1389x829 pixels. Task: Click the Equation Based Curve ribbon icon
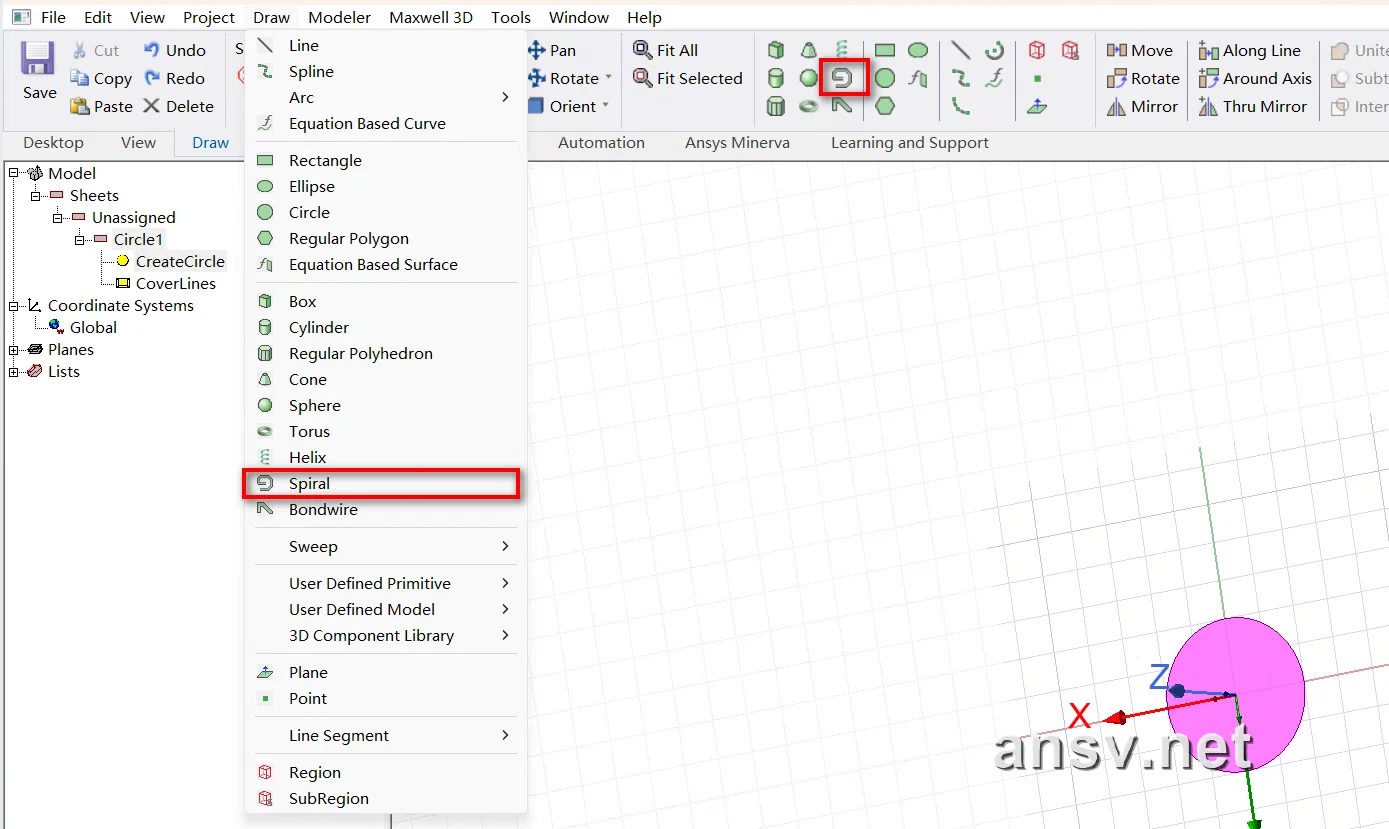(x=994, y=78)
